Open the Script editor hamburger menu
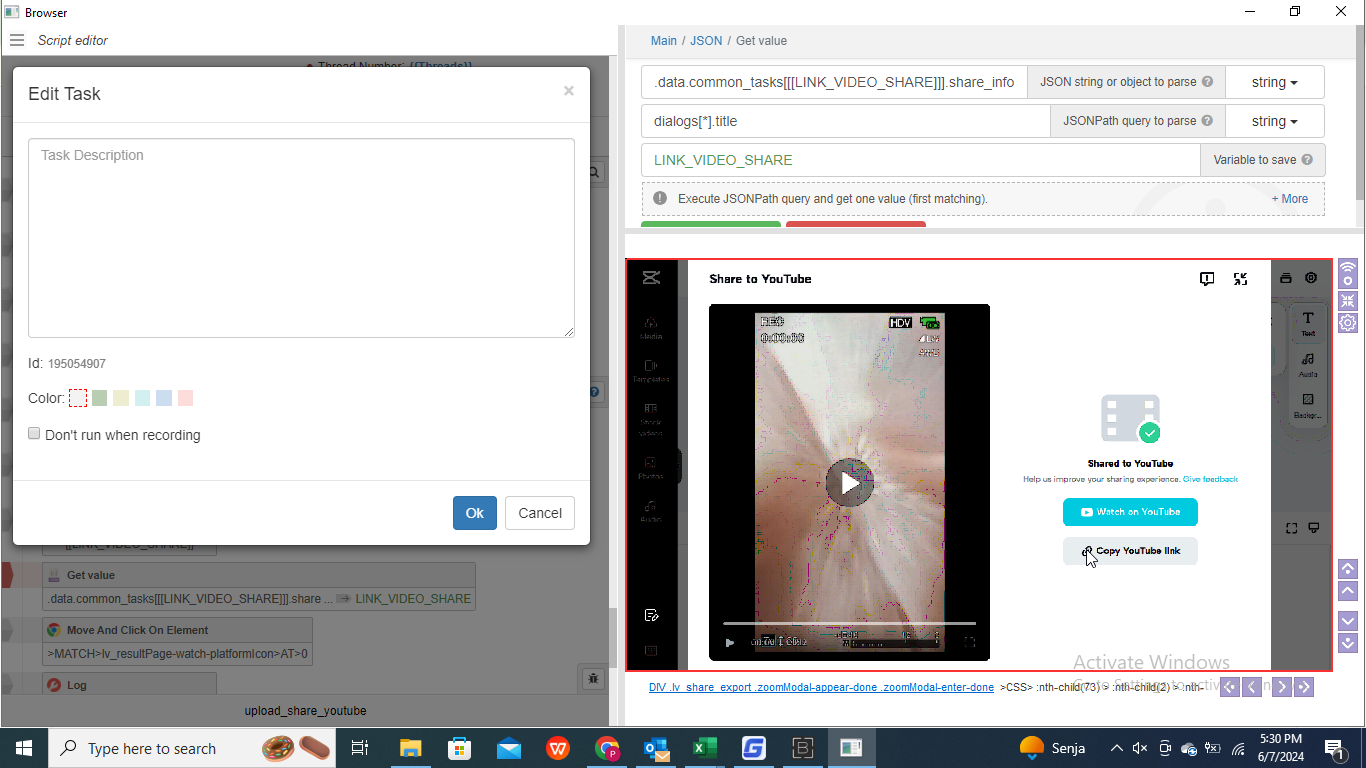This screenshot has height=768, width=1366. click(16, 41)
